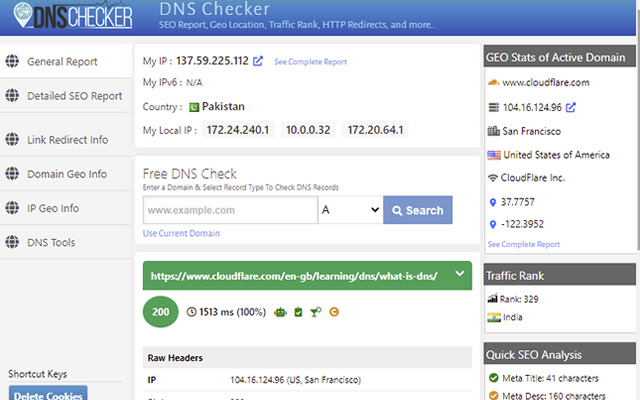The image size is (640, 400).
Task: Click location pin beside -122.3952
Action: [x=493, y=224]
